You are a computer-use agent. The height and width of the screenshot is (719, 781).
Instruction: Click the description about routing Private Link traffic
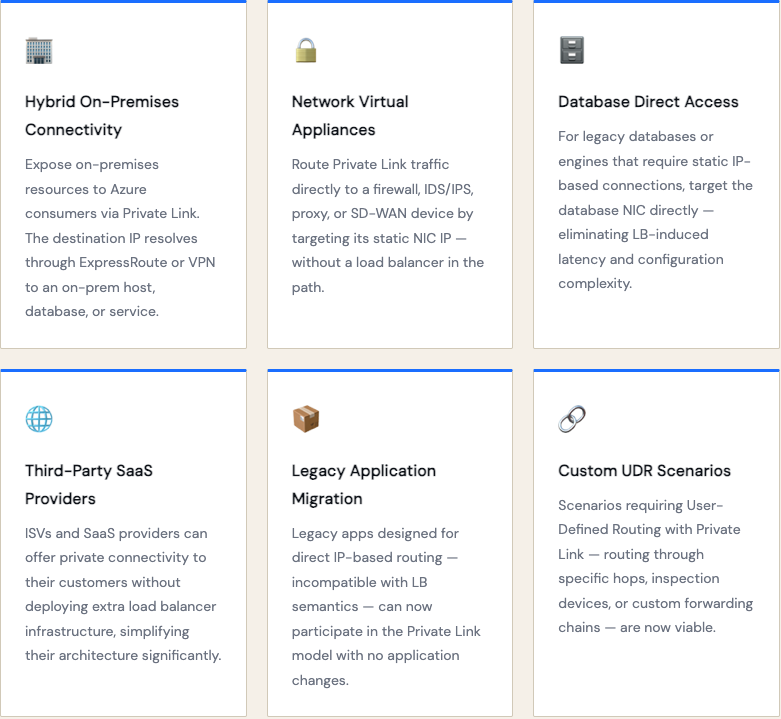388,226
